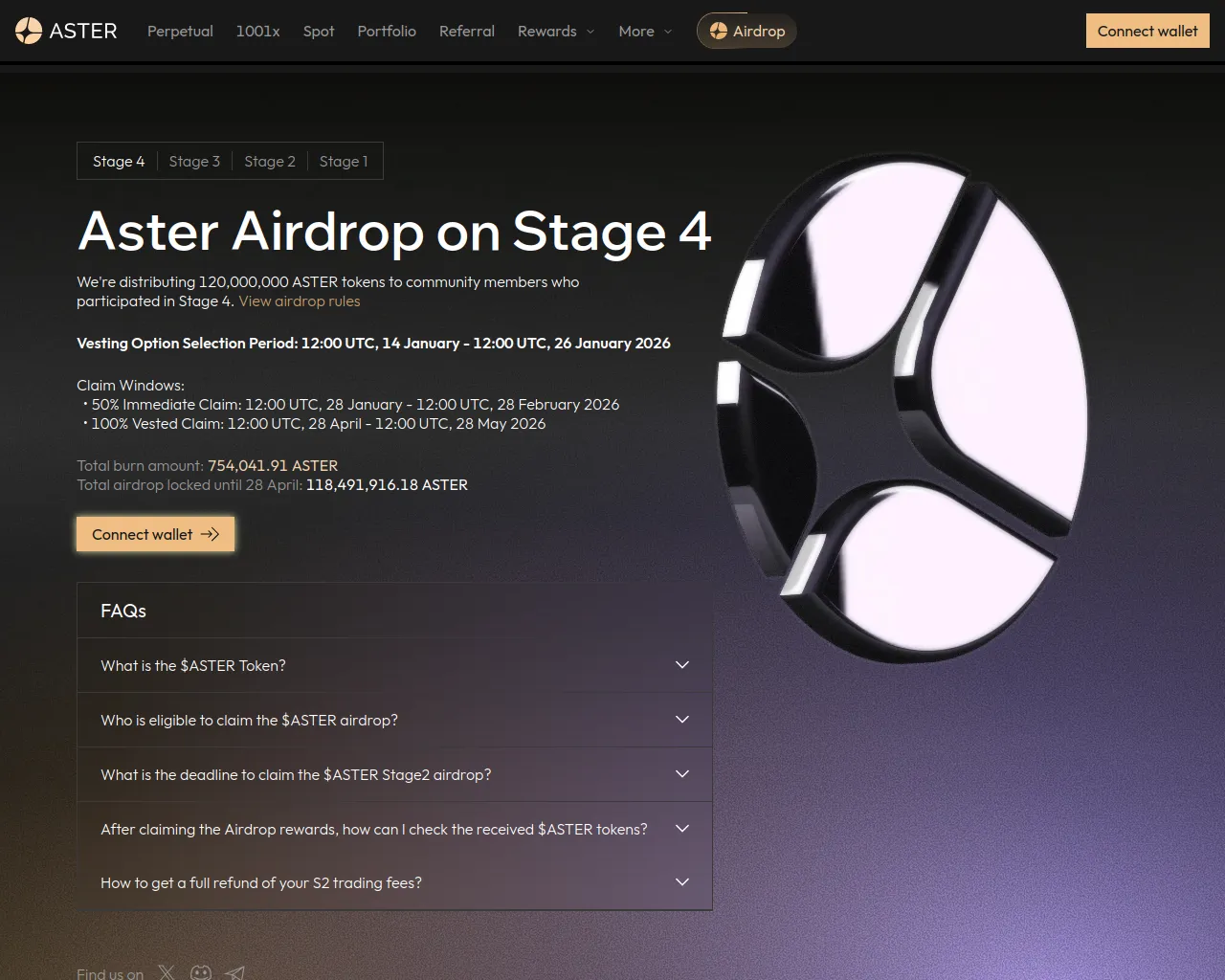Open the "View airdrop rules" link
This screenshot has width=1225, height=980.
point(300,301)
